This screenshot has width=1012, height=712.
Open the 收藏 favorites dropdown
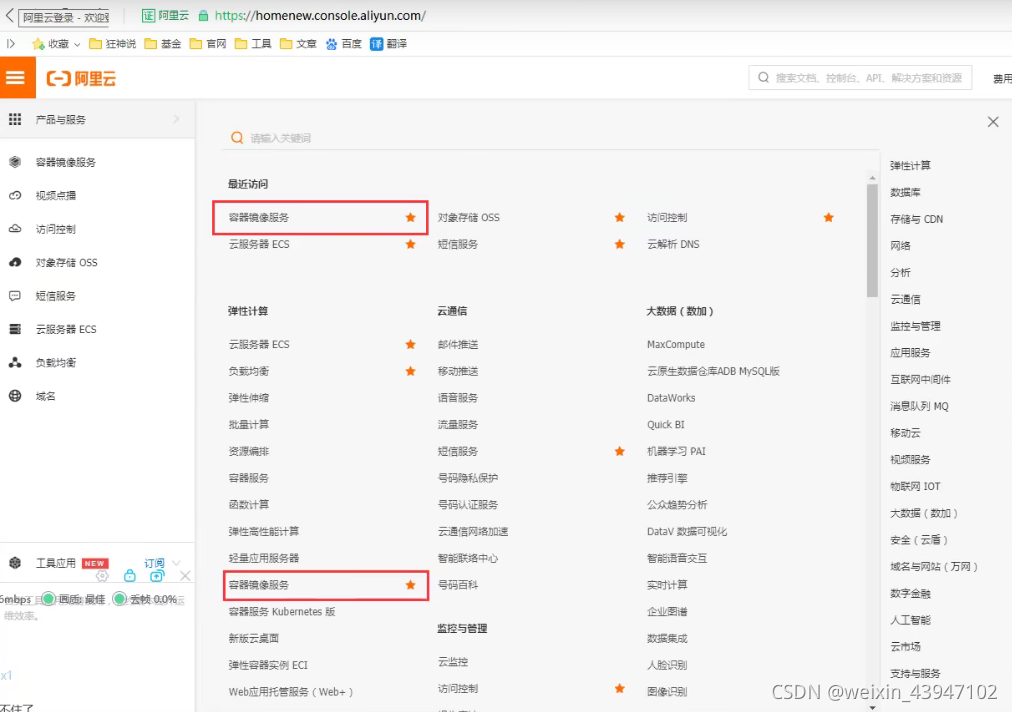point(57,44)
